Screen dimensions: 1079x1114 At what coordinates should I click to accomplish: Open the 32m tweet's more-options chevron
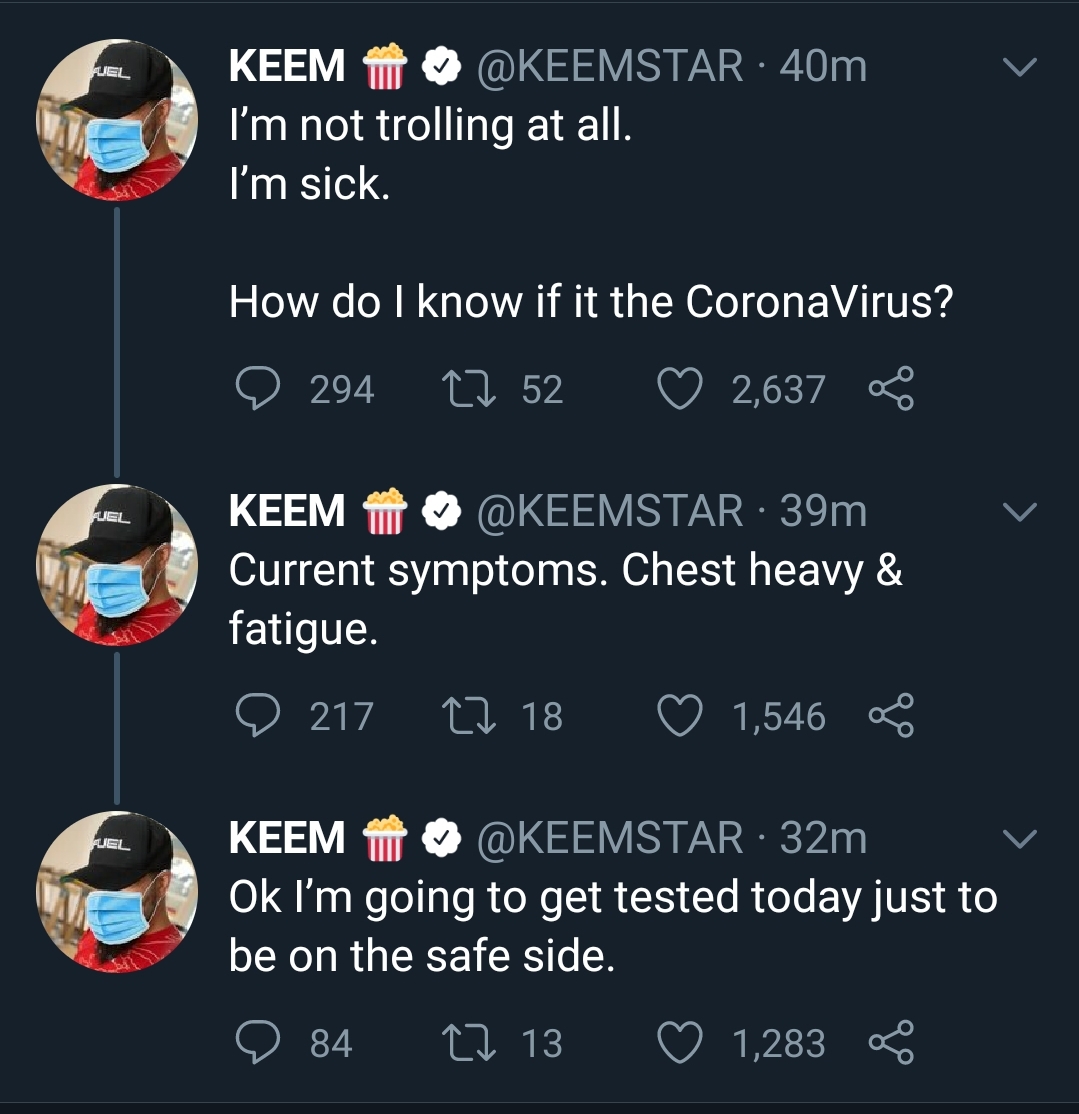tap(1020, 838)
